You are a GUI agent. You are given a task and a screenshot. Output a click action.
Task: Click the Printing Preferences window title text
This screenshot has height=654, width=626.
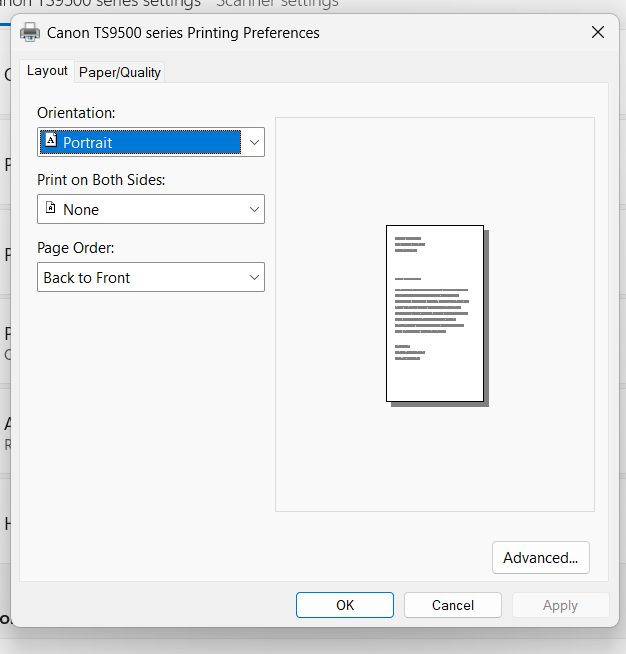click(x=183, y=33)
